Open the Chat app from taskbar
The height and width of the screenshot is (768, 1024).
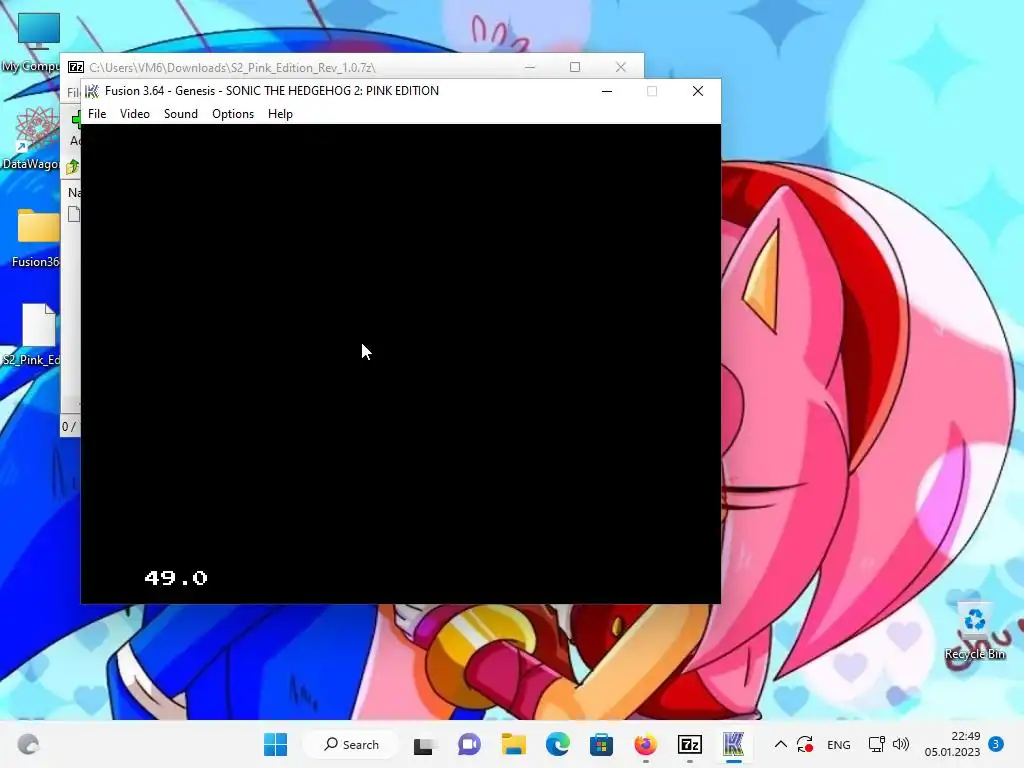[469, 744]
